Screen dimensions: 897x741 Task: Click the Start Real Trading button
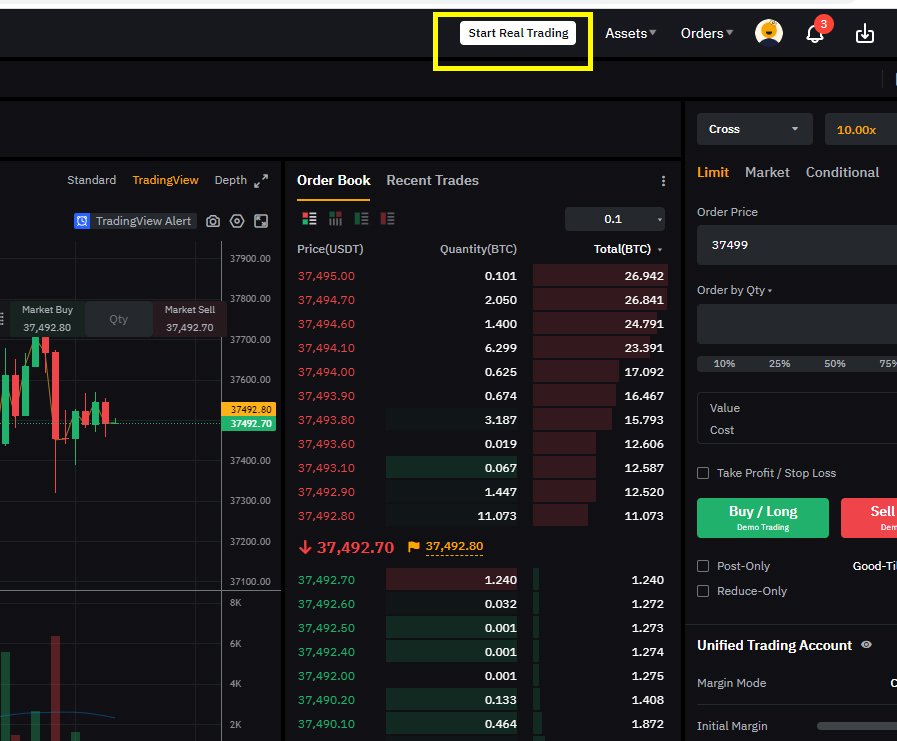pos(518,33)
